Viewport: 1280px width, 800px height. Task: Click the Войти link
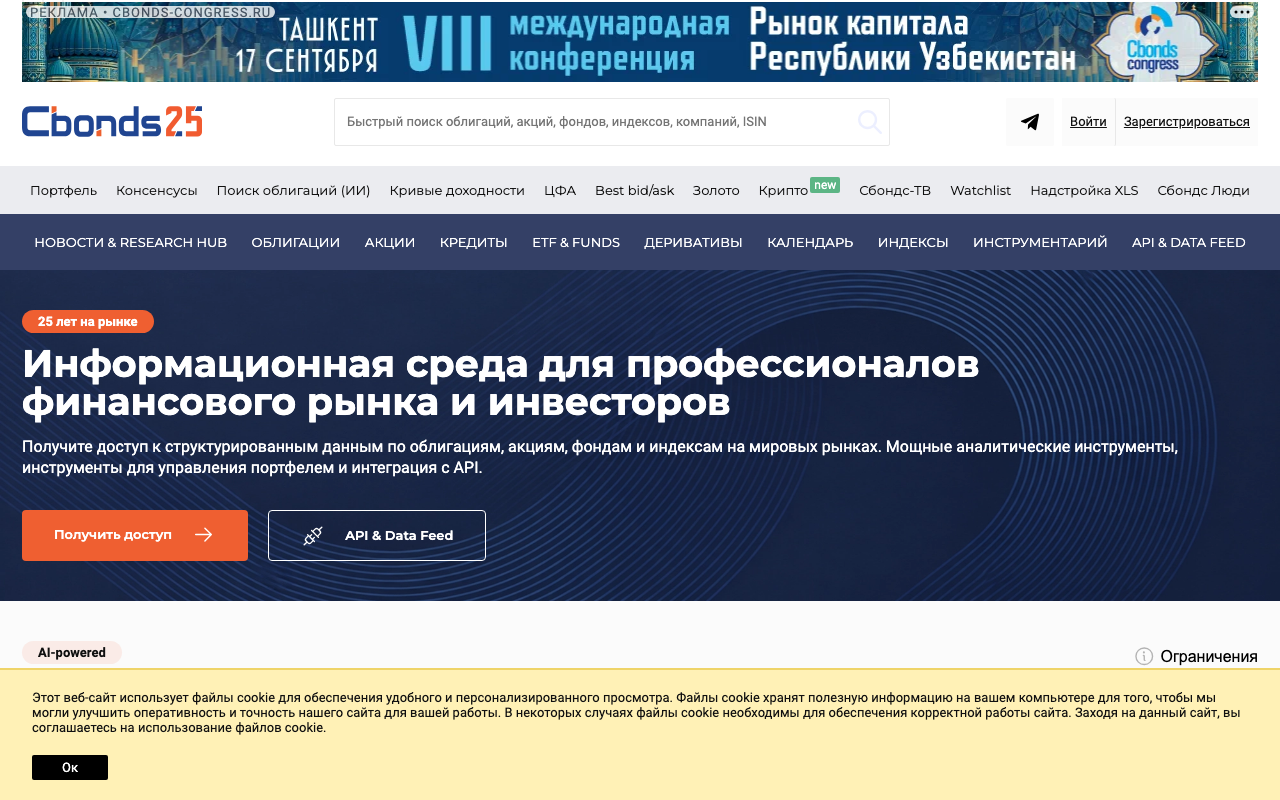(1088, 122)
